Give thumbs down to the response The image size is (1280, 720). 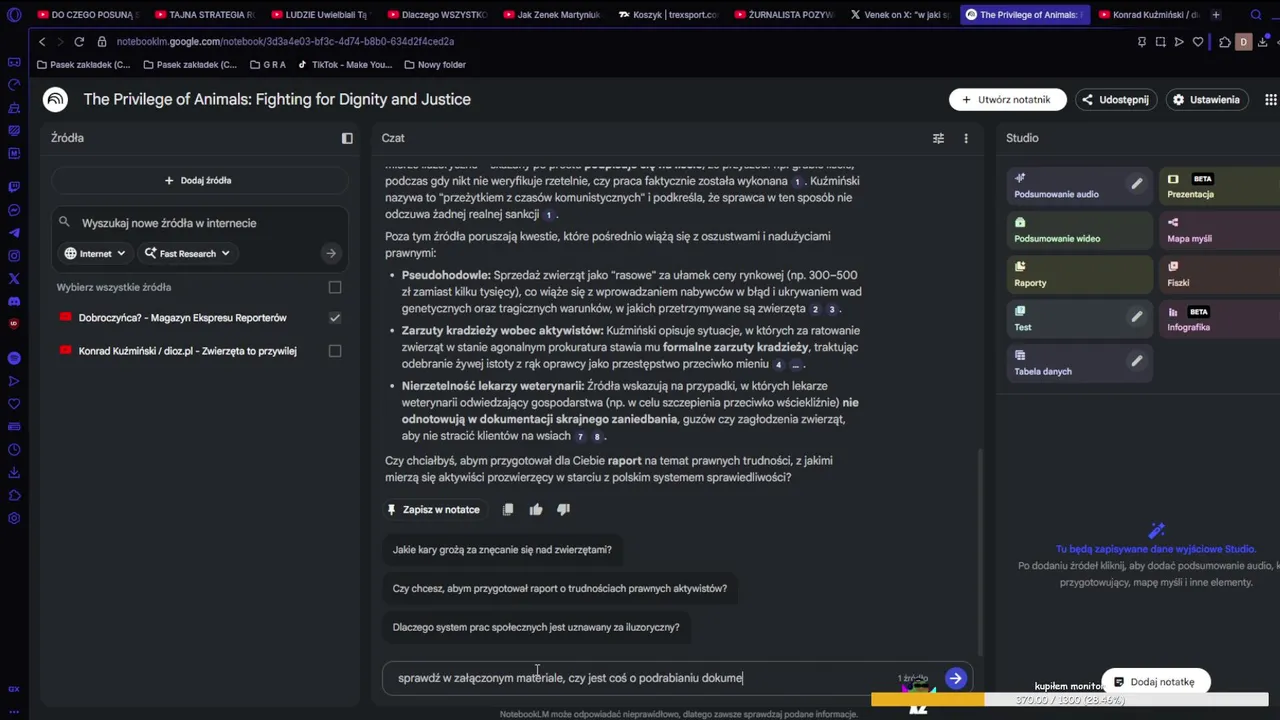point(563,509)
